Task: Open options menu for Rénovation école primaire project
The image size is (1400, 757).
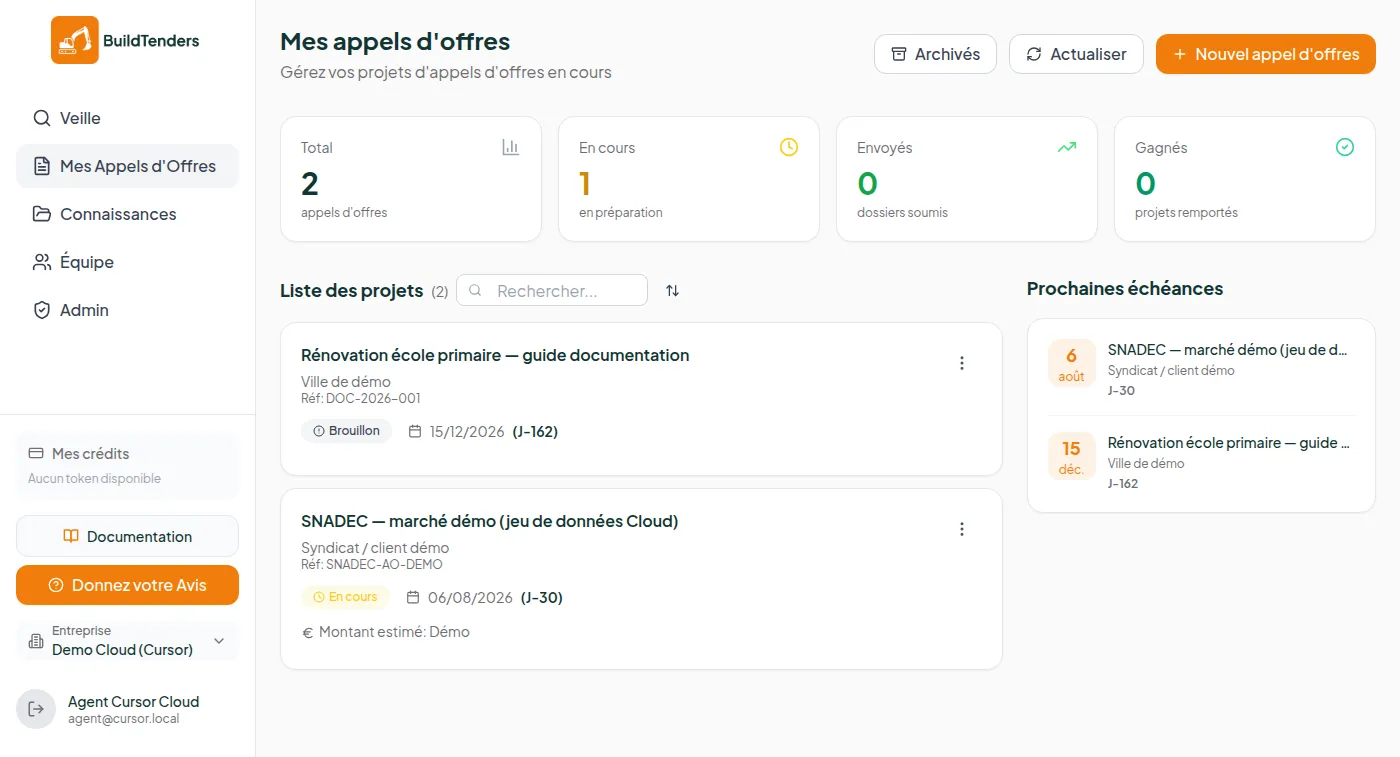Action: 962,363
